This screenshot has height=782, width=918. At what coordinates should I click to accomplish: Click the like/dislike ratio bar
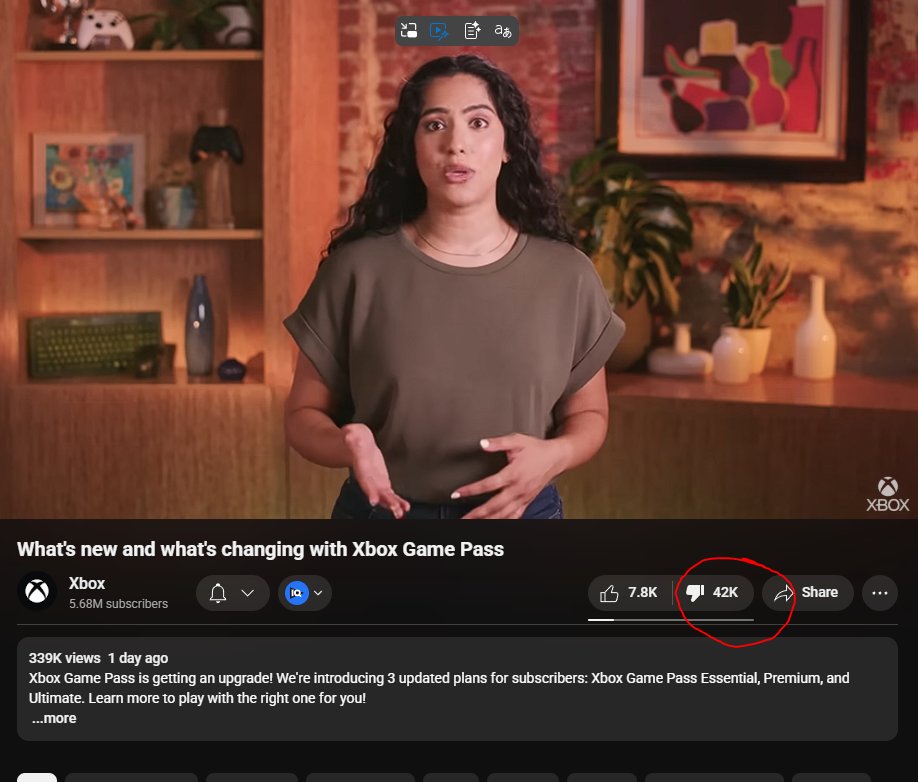click(x=671, y=619)
